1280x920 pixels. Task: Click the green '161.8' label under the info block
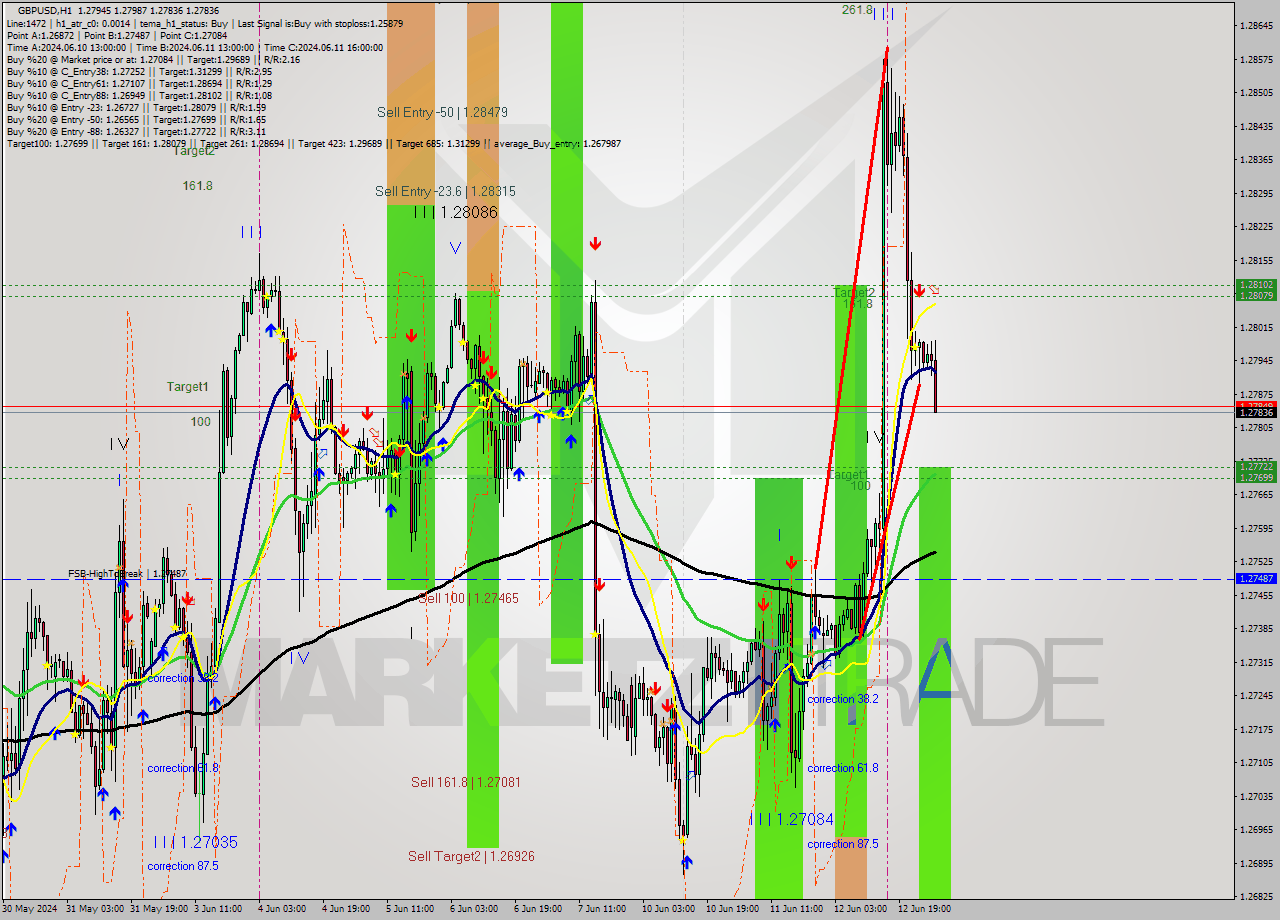tap(197, 186)
